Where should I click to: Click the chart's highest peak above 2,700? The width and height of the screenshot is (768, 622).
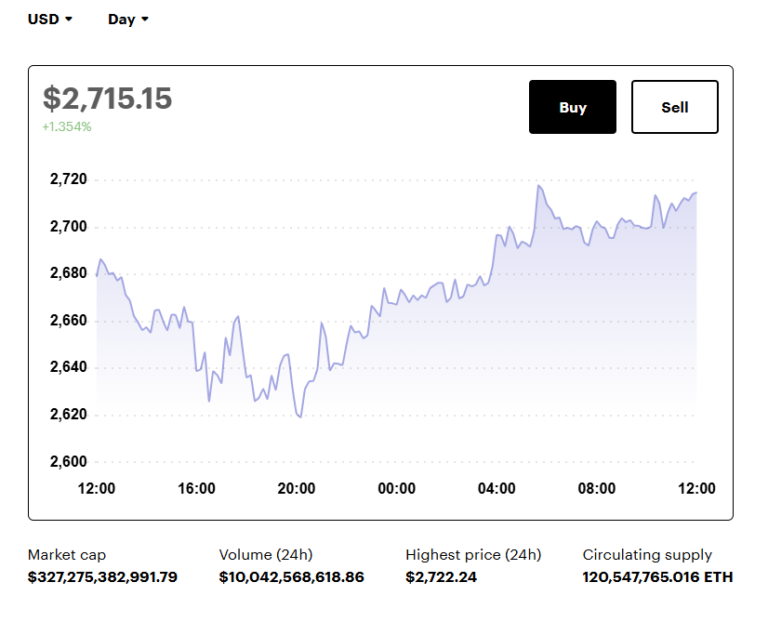point(539,186)
